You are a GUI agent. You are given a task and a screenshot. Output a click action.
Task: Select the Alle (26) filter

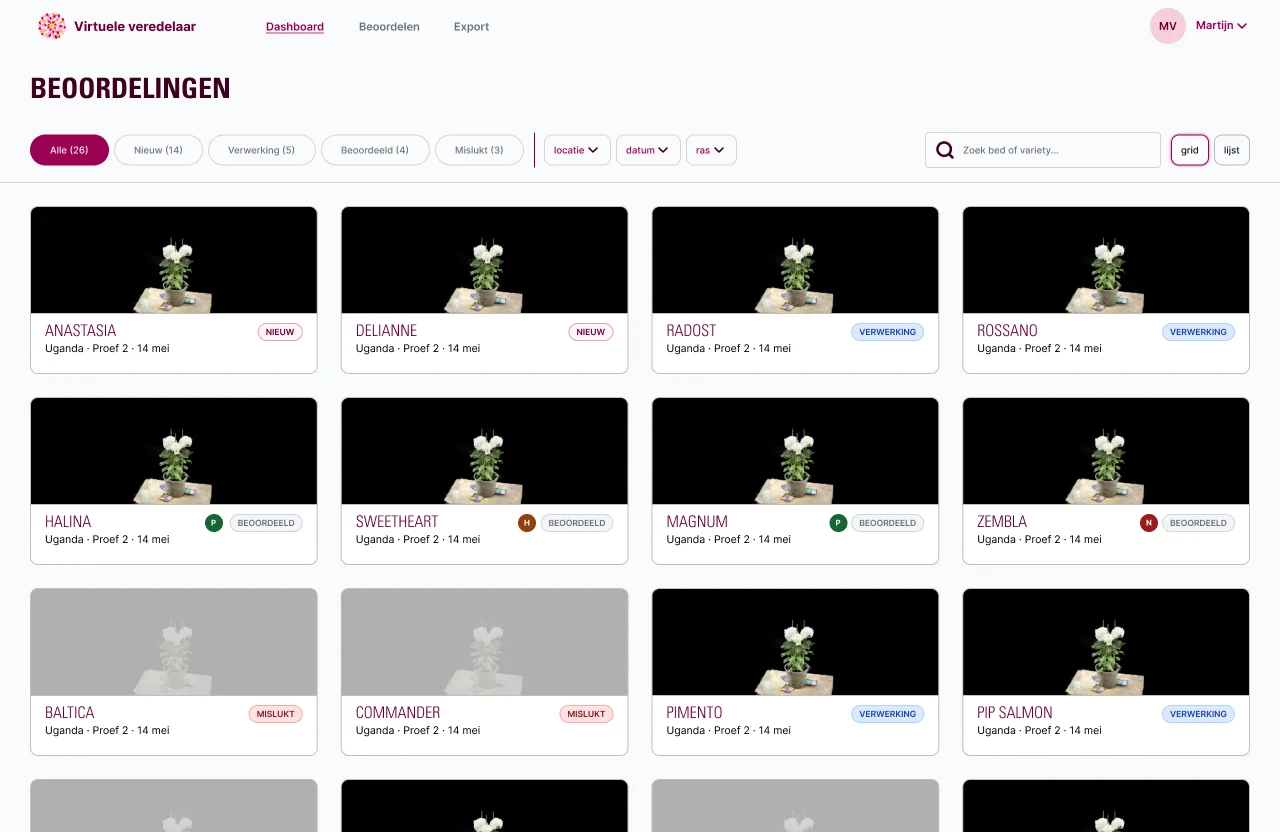(x=69, y=150)
